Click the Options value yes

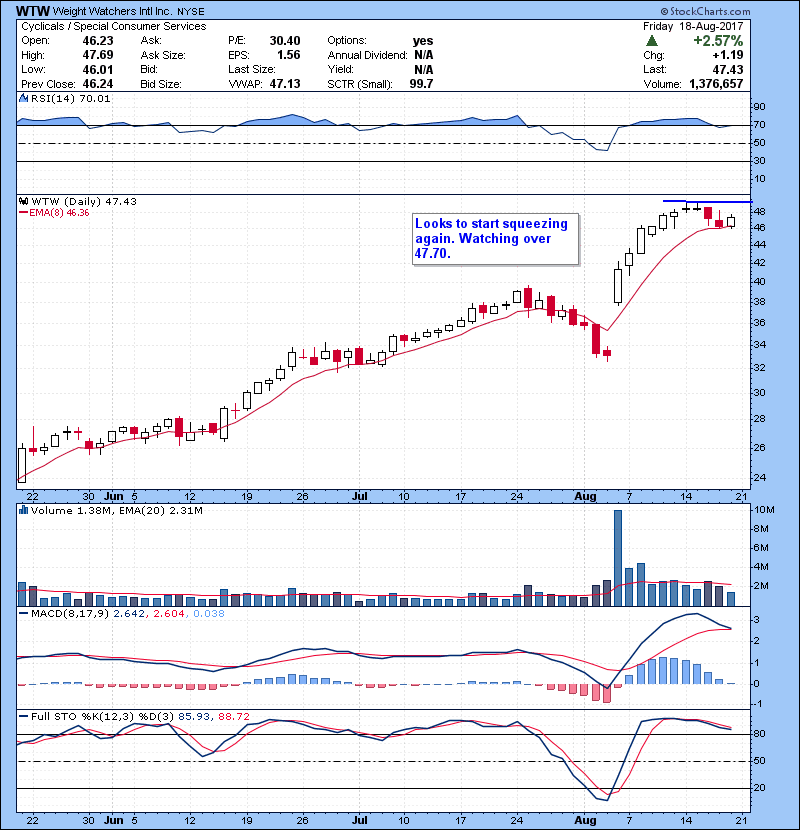pos(423,41)
